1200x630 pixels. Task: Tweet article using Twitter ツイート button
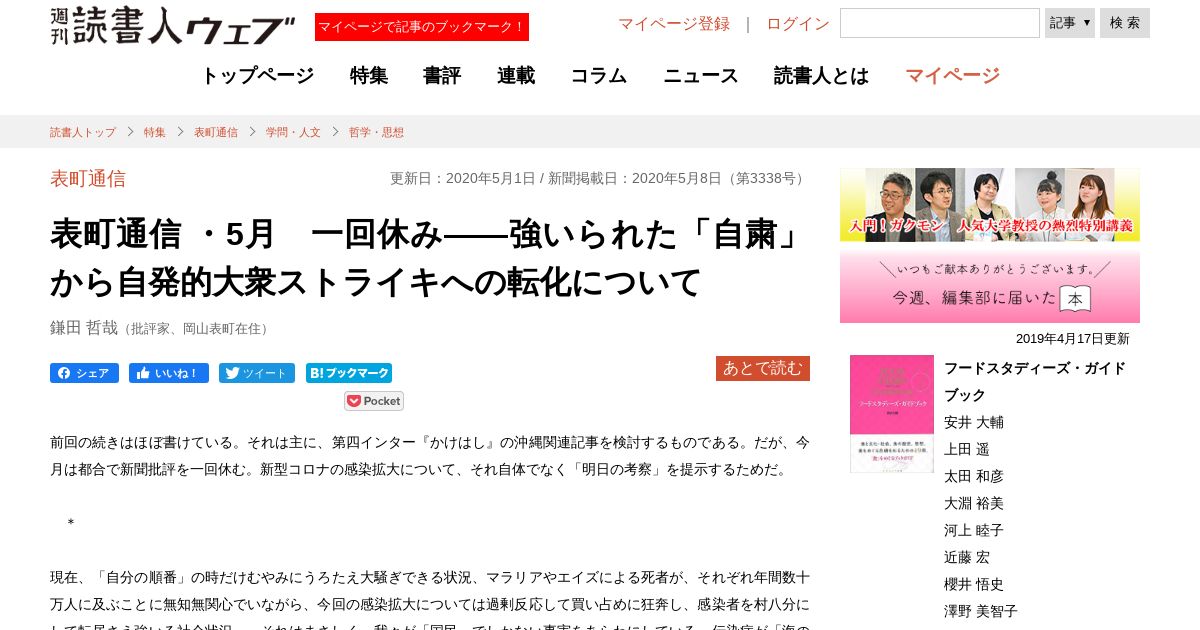(257, 373)
